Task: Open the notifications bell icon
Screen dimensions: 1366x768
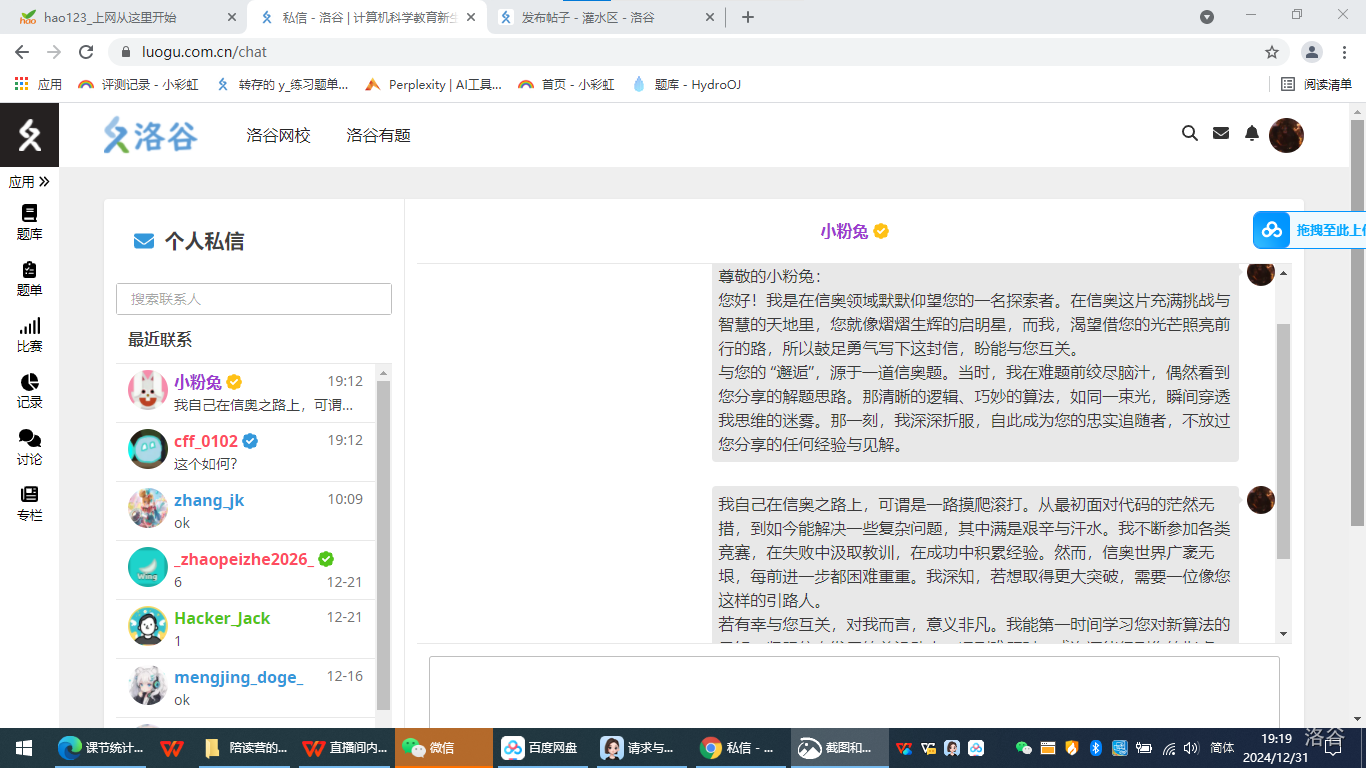Action: (x=1251, y=133)
